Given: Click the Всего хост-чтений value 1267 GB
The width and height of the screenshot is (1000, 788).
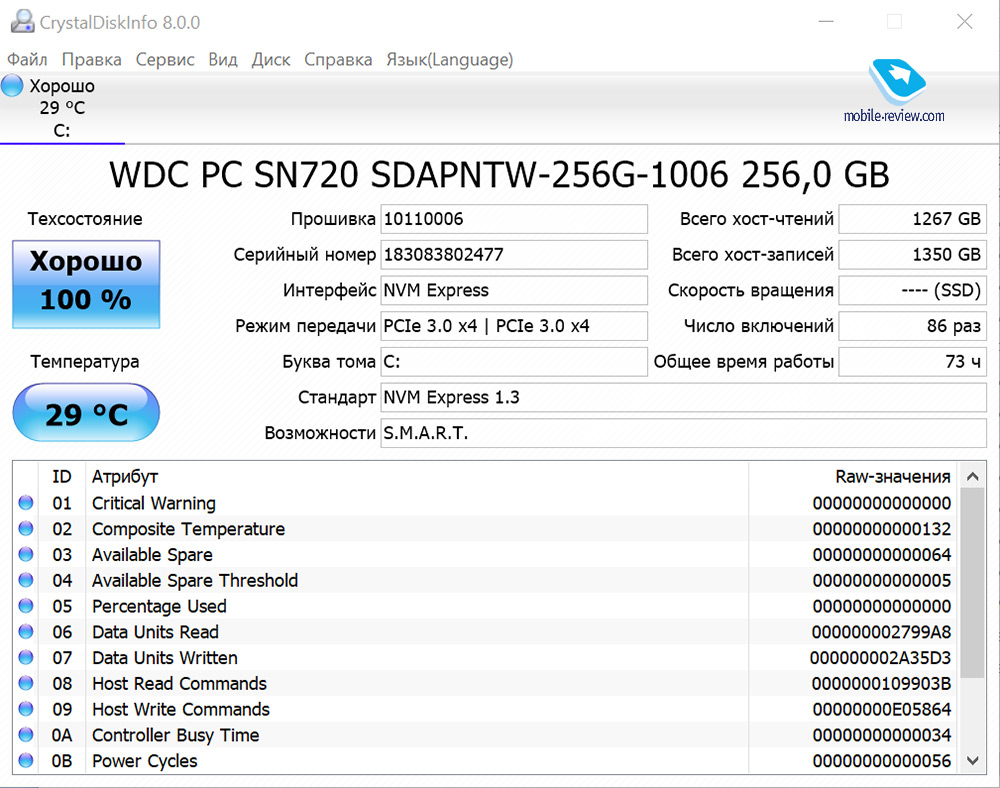Looking at the screenshot, I should point(913,219).
